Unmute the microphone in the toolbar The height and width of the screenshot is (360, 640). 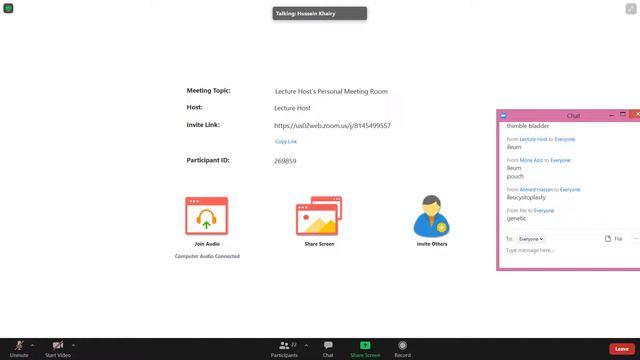click(x=19, y=349)
